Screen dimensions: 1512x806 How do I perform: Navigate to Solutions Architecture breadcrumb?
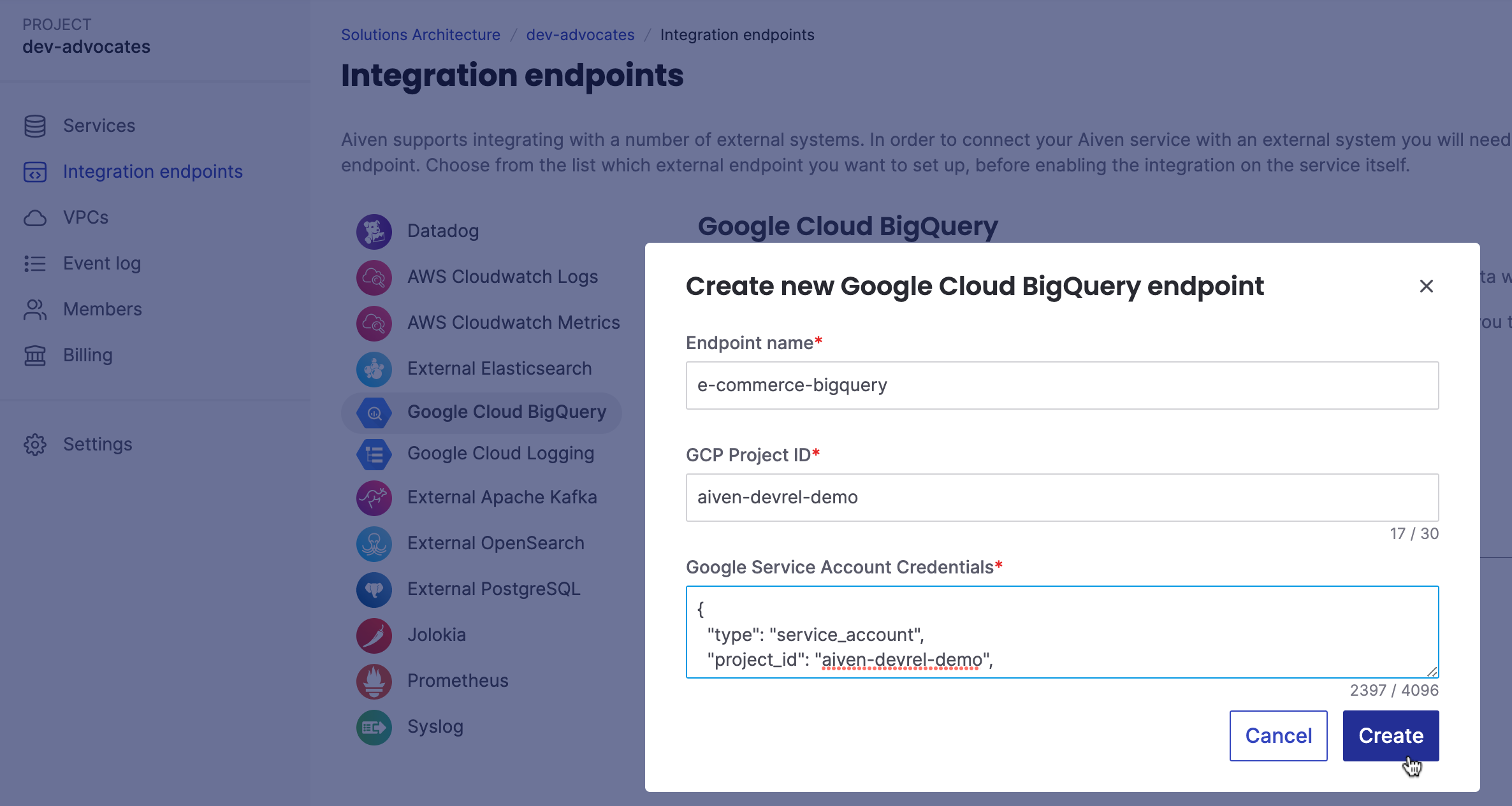tap(421, 34)
